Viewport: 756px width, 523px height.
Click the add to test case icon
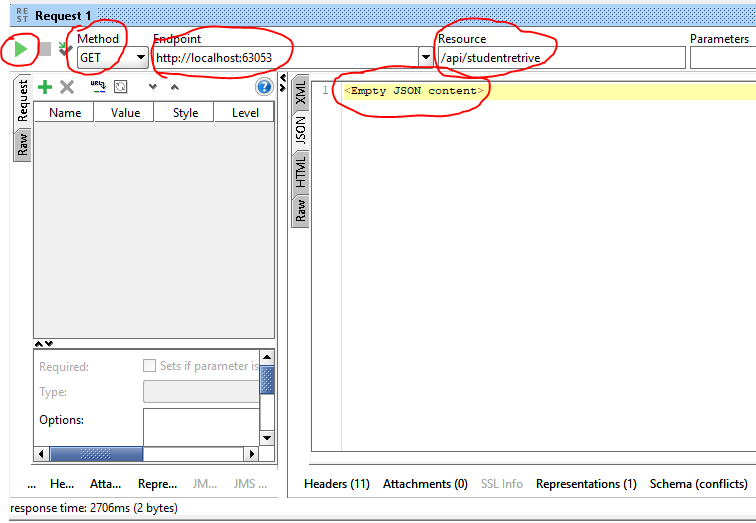(66, 49)
